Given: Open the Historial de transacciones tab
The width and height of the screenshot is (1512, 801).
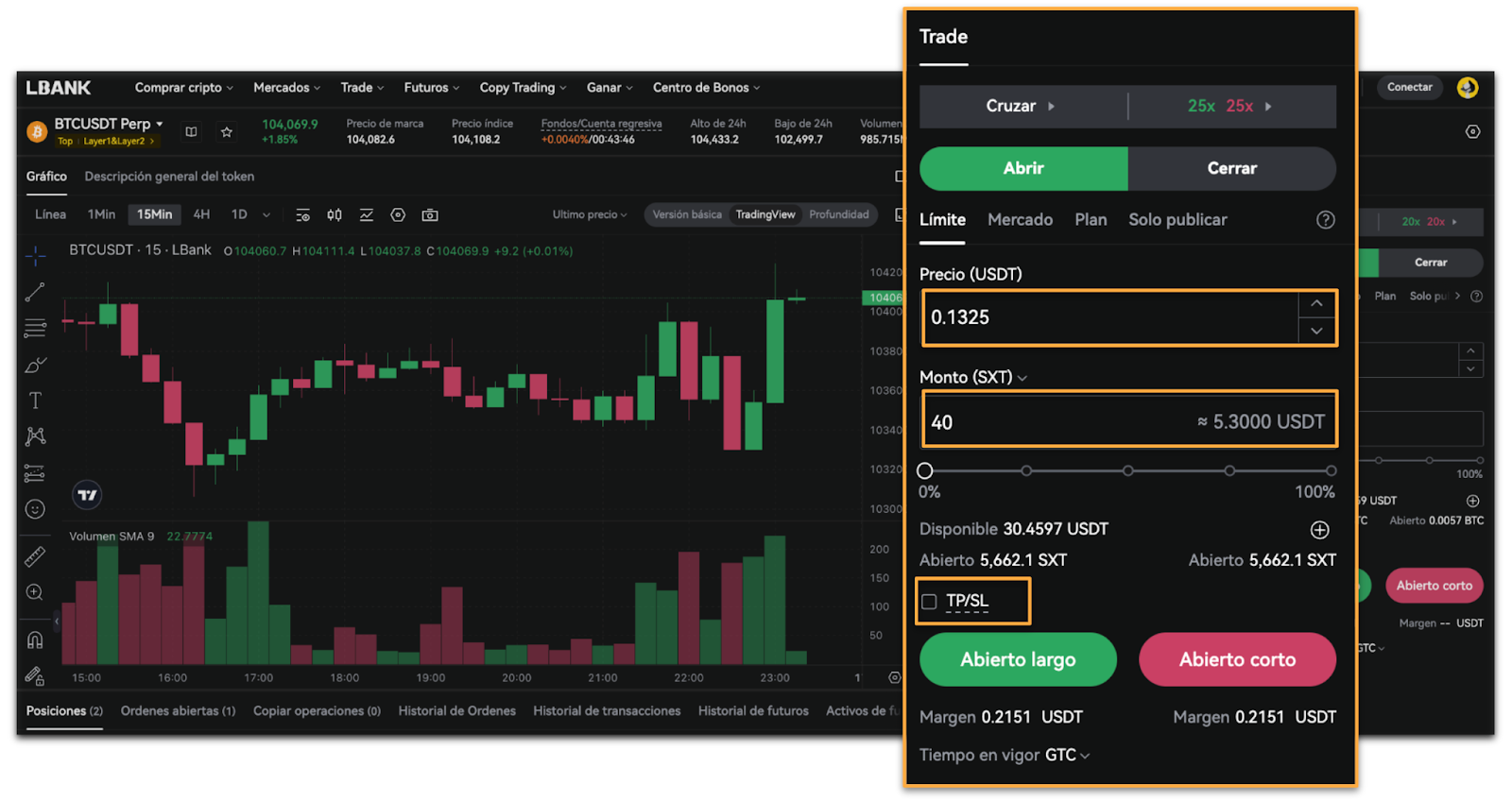Looking at the screenshot, I should coord(607,711).
